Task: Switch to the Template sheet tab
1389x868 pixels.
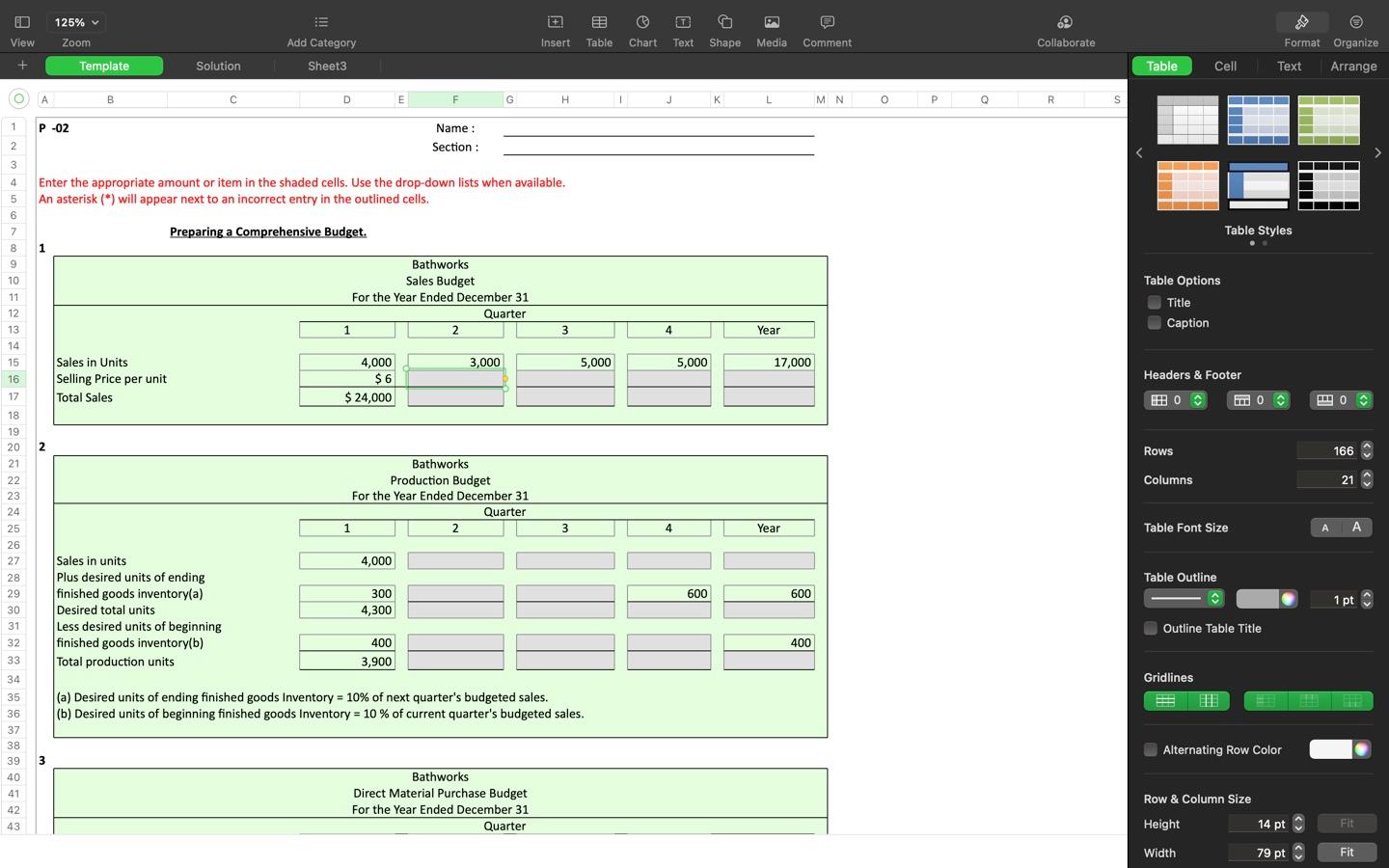Action: click(x=104, y=66)
